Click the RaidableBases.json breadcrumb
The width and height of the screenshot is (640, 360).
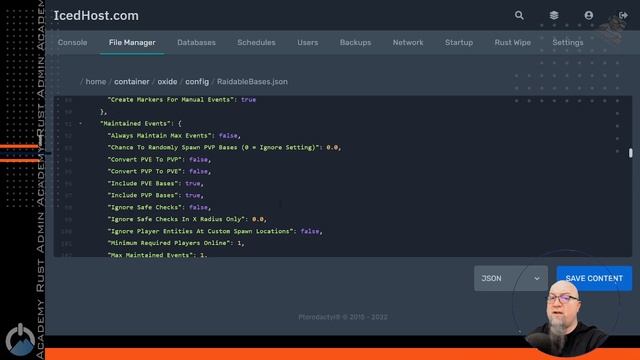coord(252,82)
